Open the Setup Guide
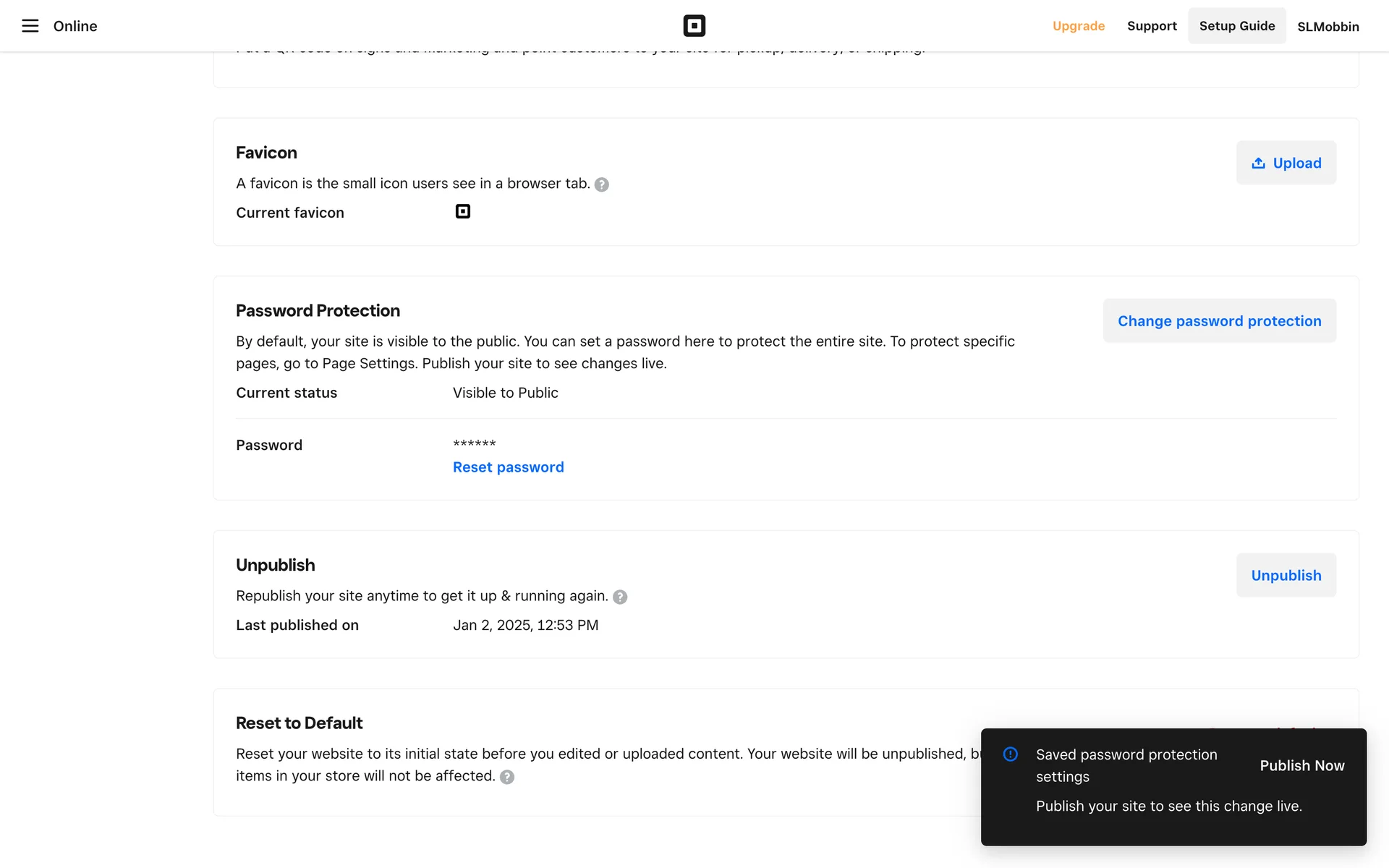 pos(1236,26)
